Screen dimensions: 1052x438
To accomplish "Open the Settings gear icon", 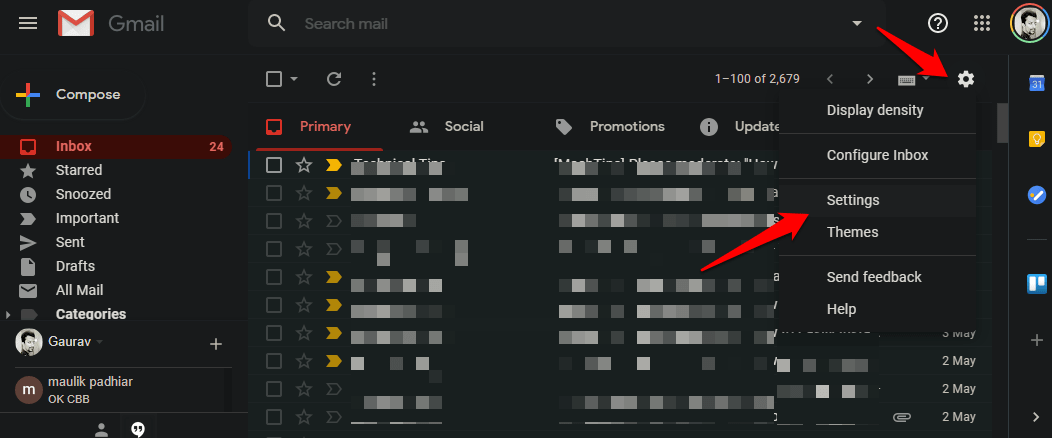I will 965,79.
